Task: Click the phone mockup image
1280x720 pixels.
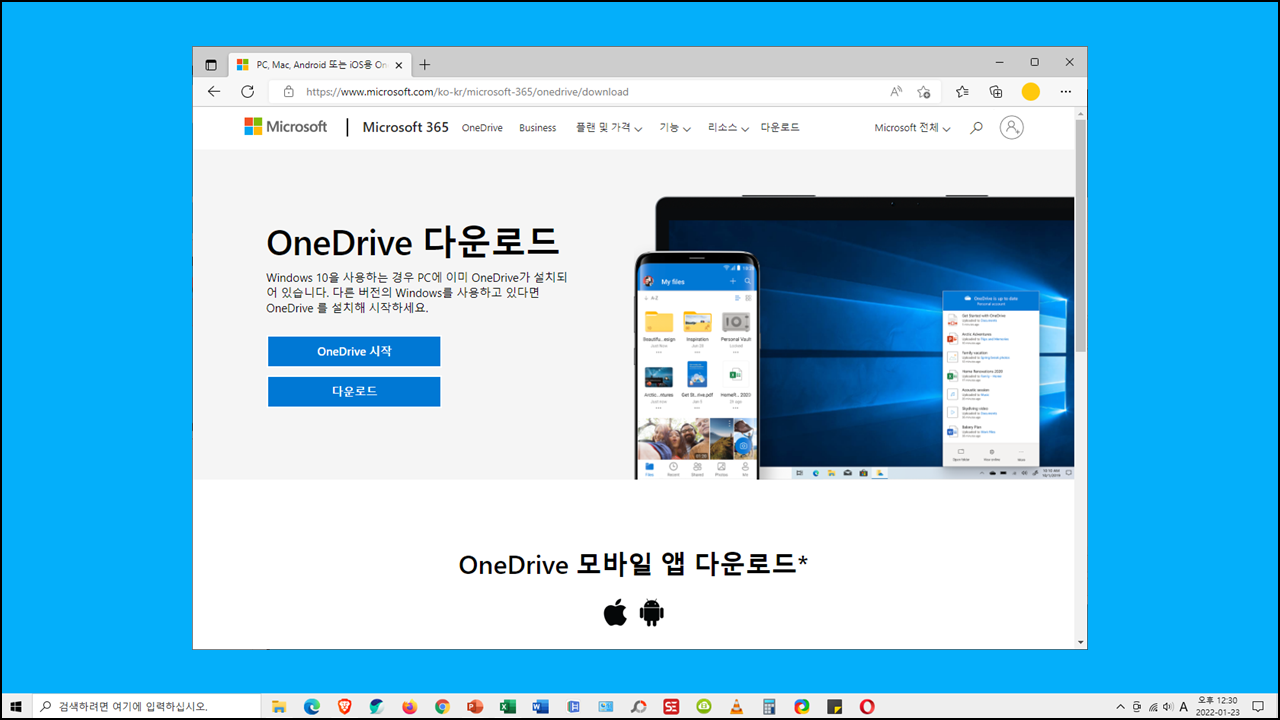Action: click(697, 365)
